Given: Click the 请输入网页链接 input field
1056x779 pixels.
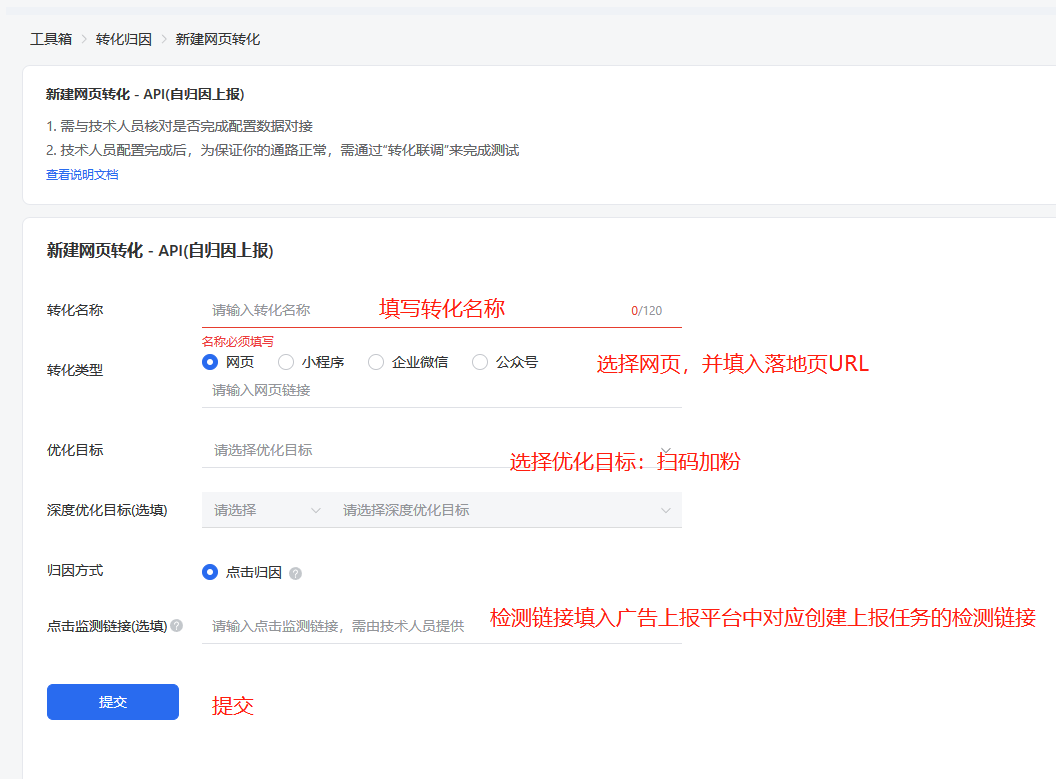Looking at the screenshot, I should (440, 390).
